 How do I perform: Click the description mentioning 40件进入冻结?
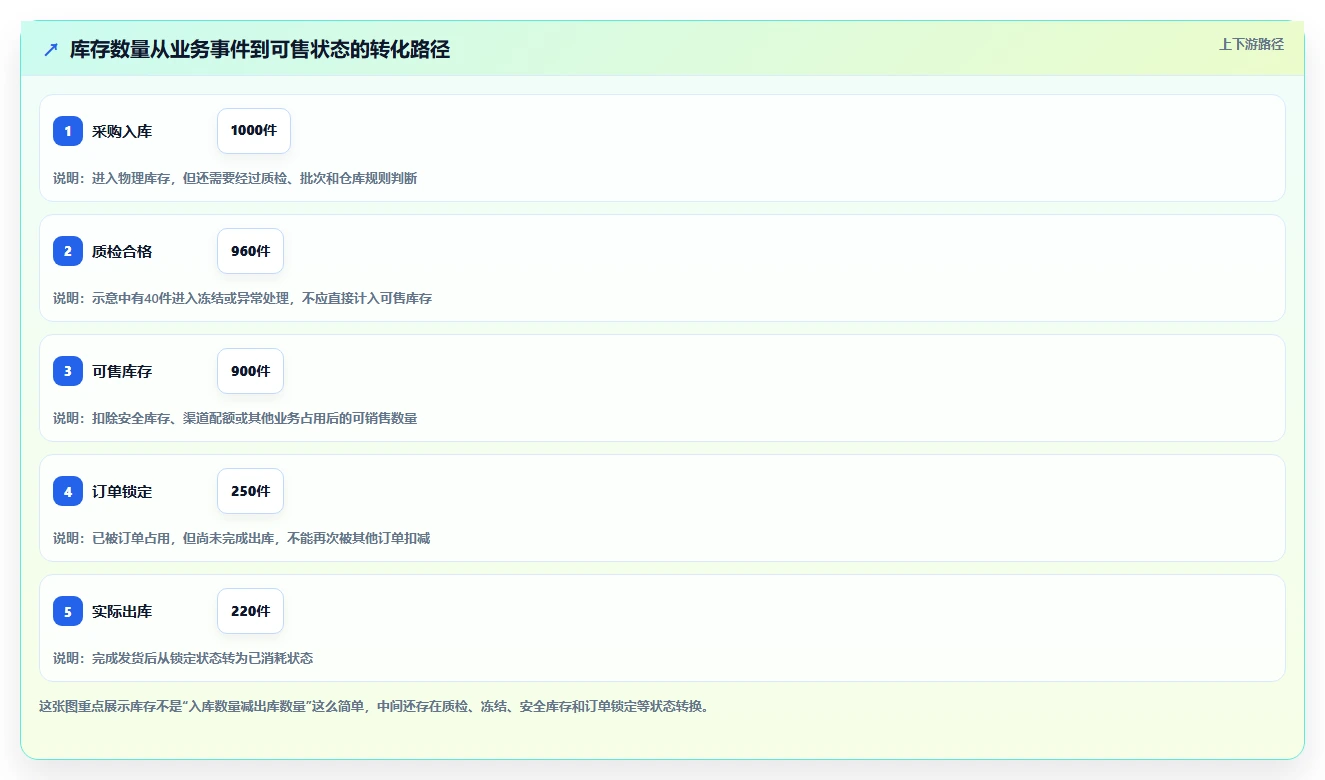pos(242,298)
